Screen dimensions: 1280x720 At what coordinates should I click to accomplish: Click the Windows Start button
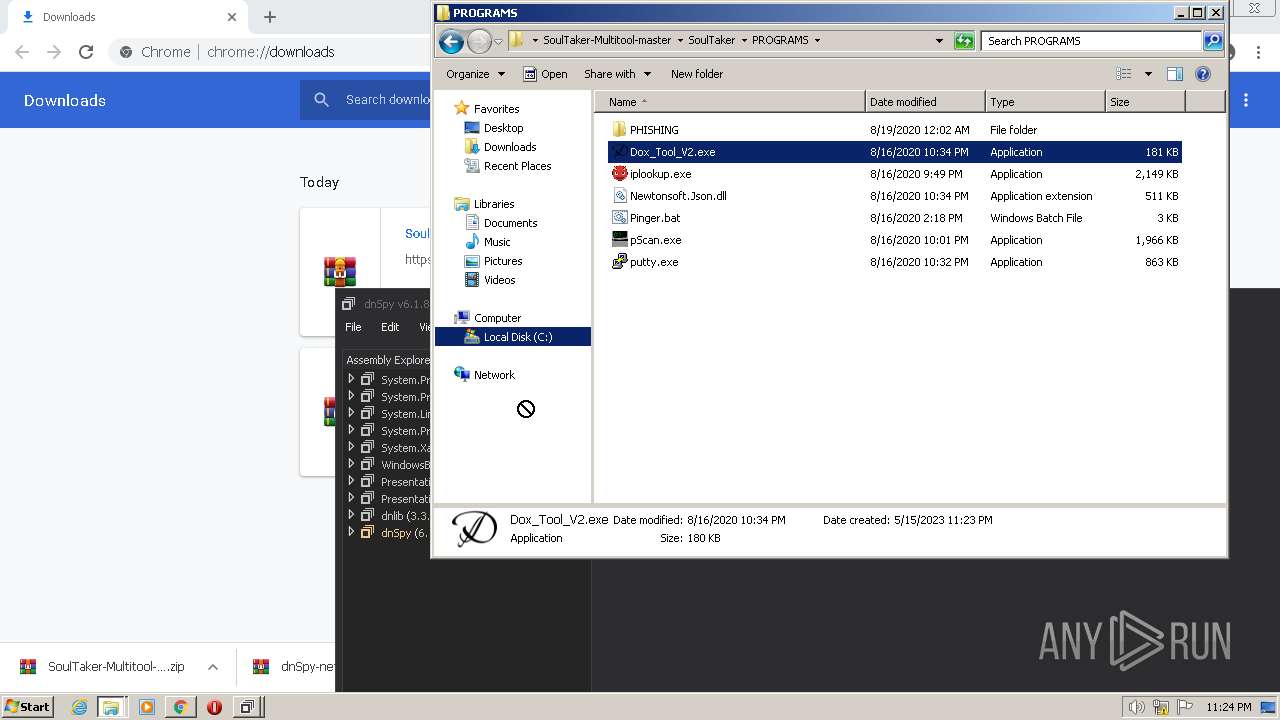coord(27,707)
